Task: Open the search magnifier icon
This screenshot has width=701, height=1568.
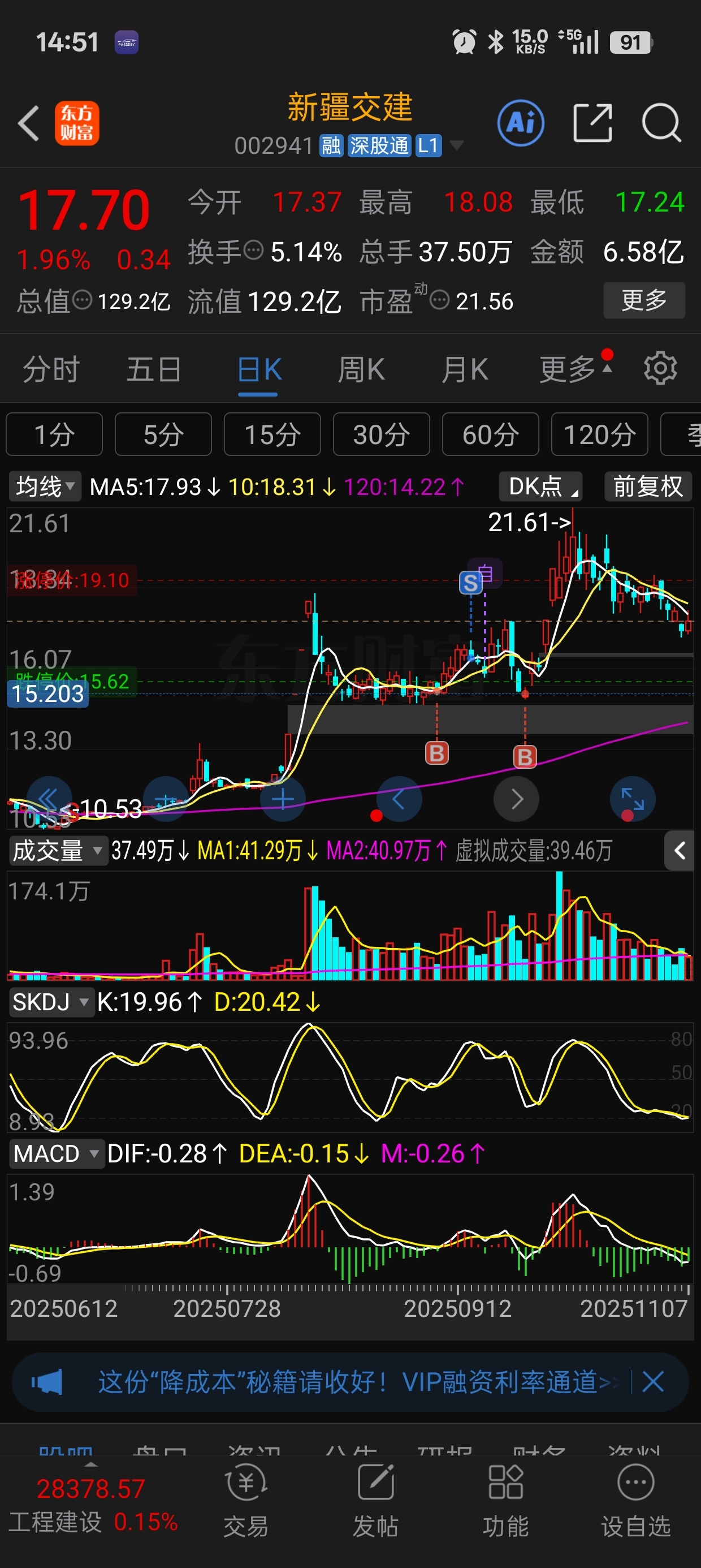Action: click(x=661, y=123)
